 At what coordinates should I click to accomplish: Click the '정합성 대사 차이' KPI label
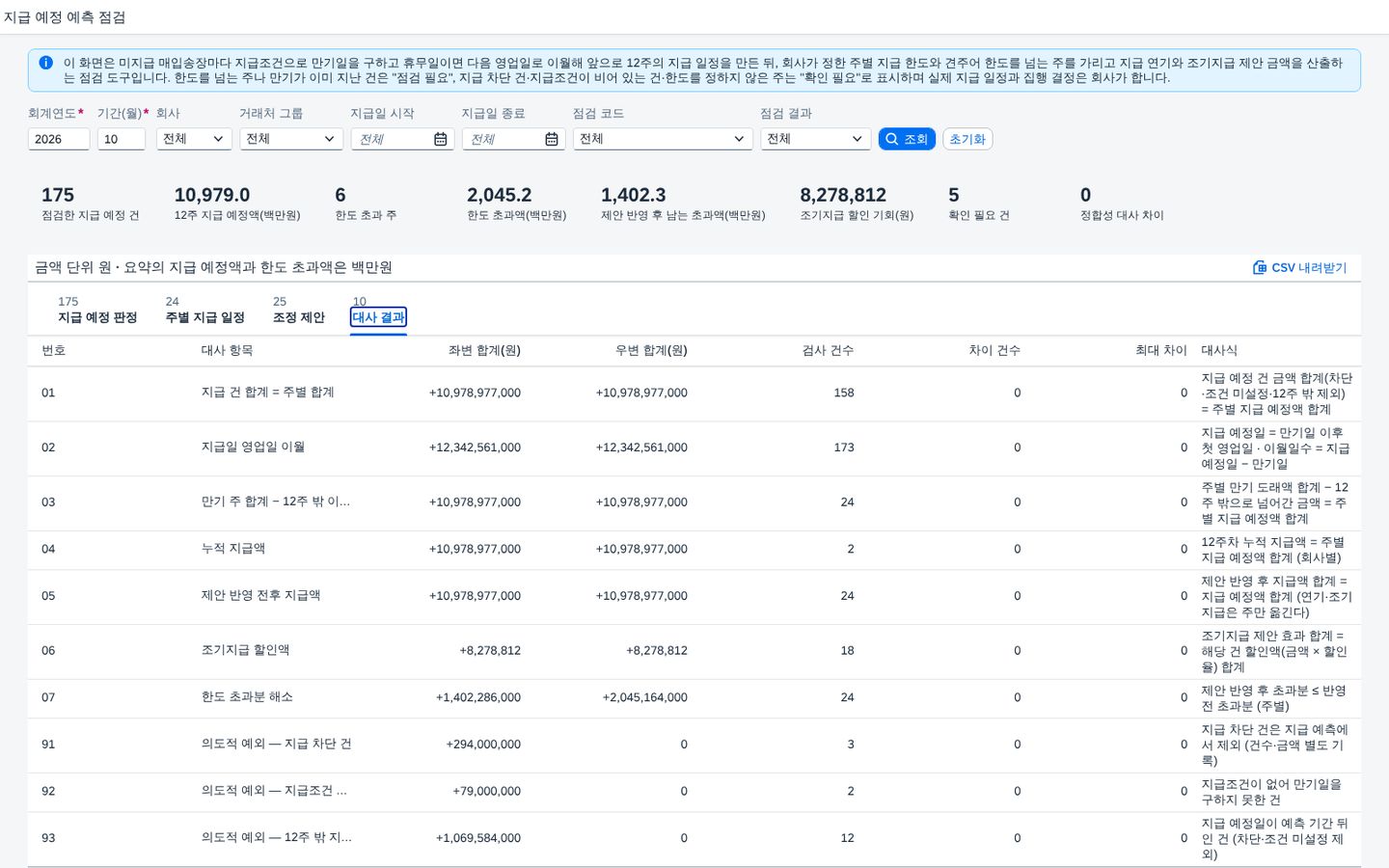(1122, 215)
